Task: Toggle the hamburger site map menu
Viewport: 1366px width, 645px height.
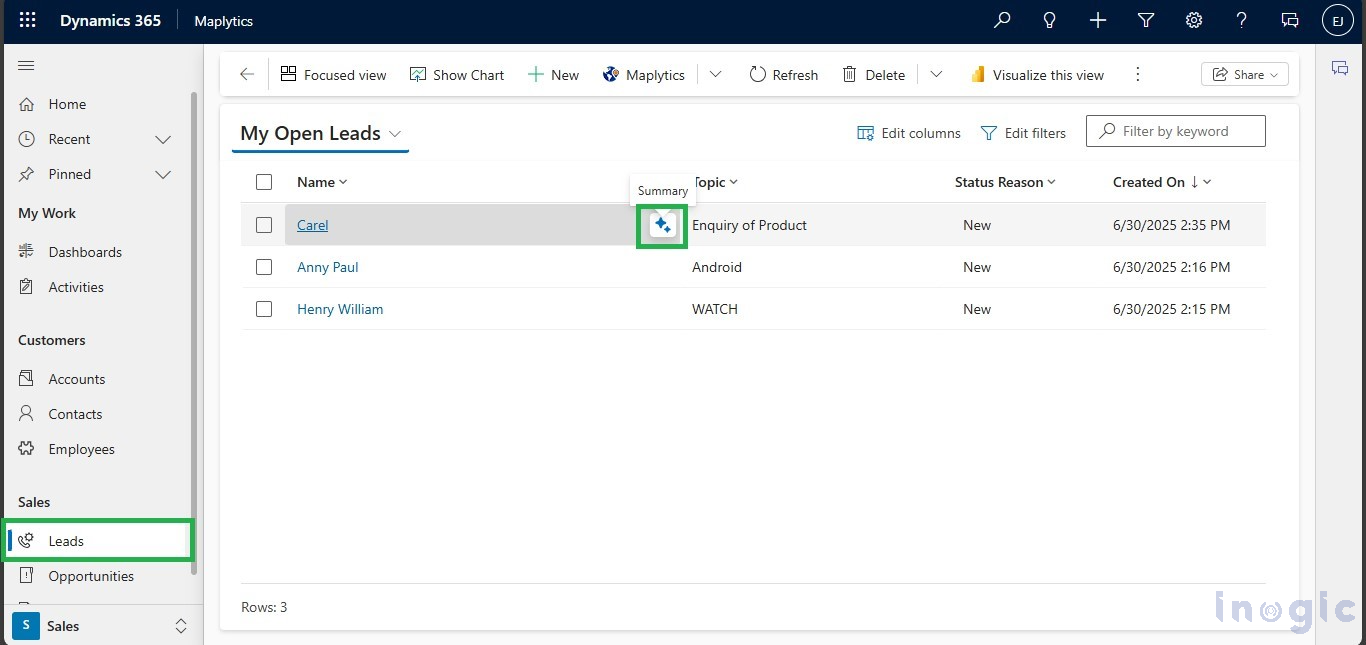Action: [27, 66]
